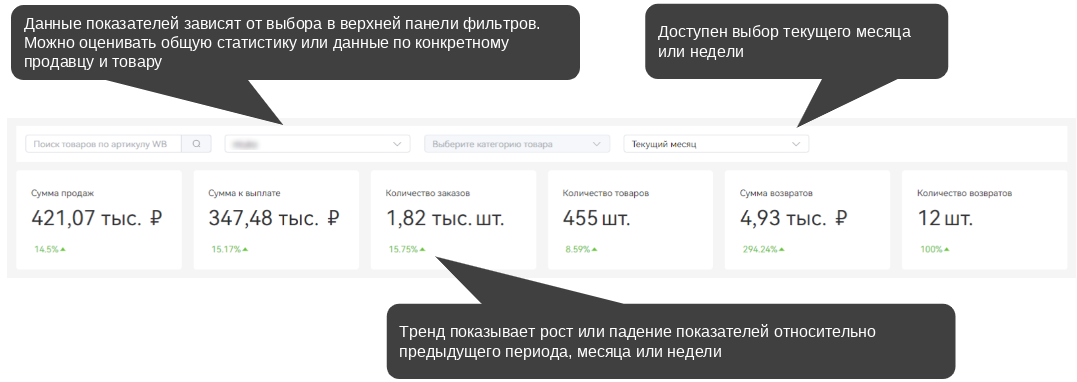Click the search magnifier icon button
Viewport: 1077px width, 382px height.
pos(196,144)
